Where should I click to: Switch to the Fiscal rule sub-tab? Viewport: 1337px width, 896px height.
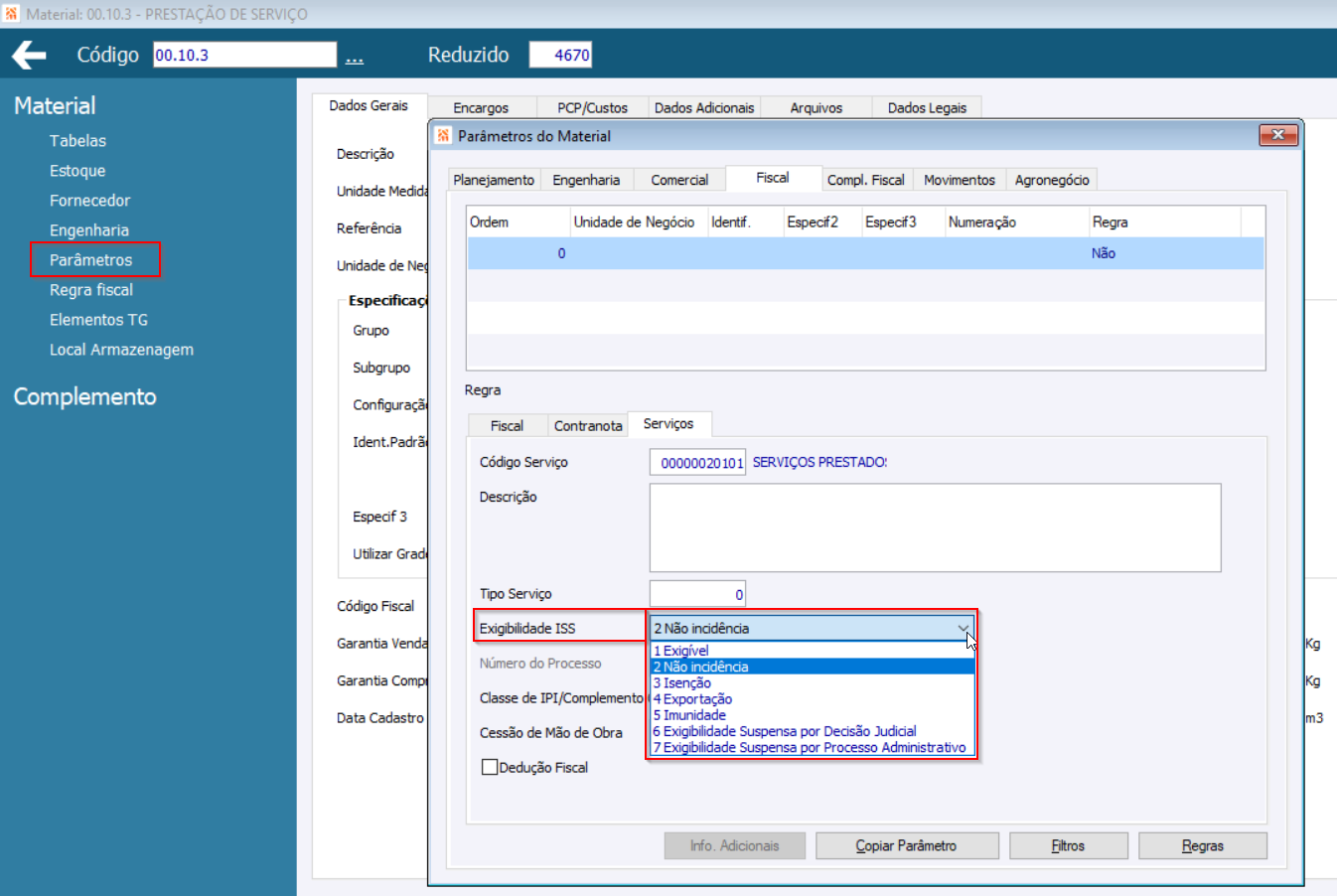coord(507,425)
